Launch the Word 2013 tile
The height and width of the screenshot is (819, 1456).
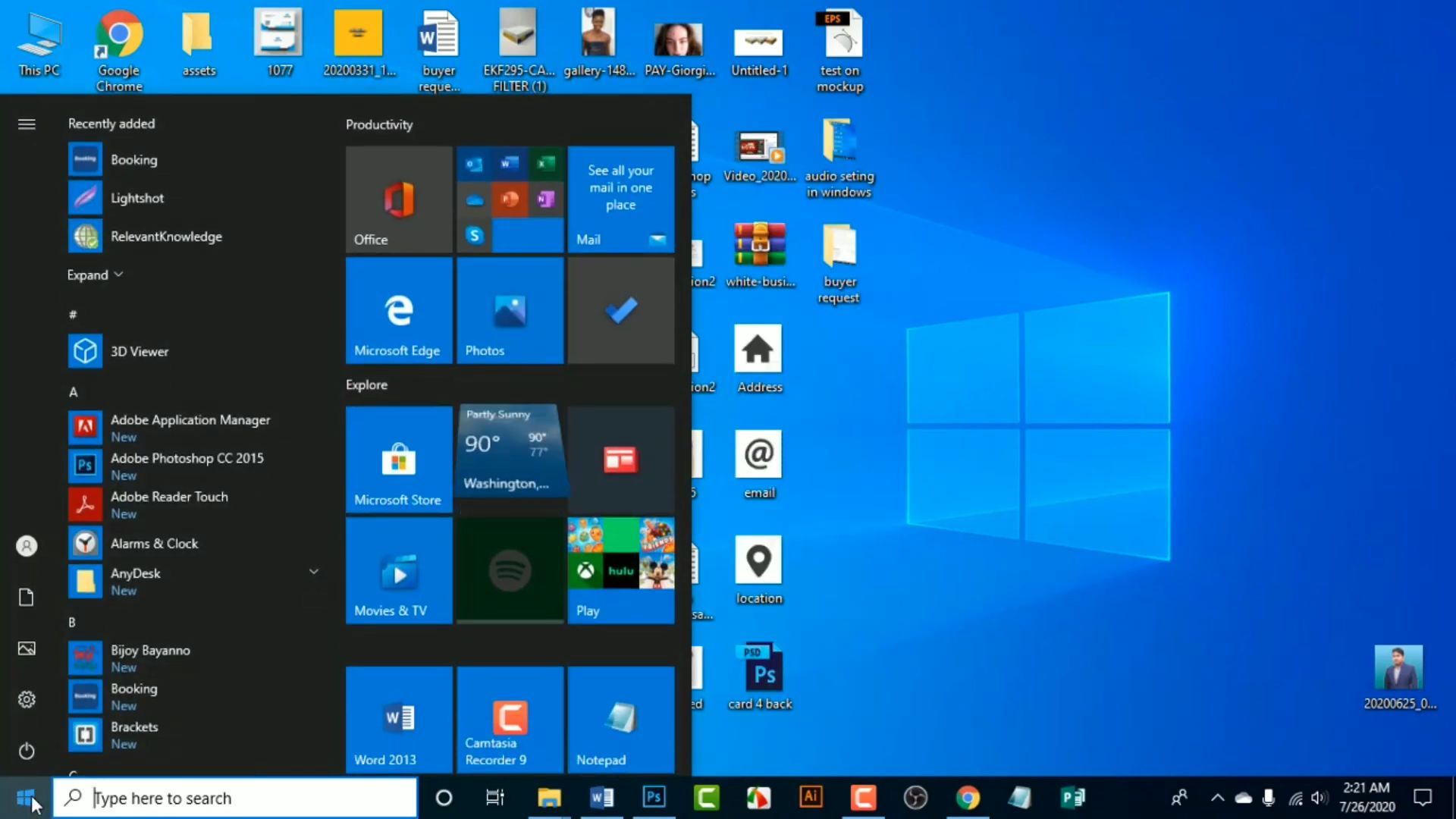tap(399, 720)
